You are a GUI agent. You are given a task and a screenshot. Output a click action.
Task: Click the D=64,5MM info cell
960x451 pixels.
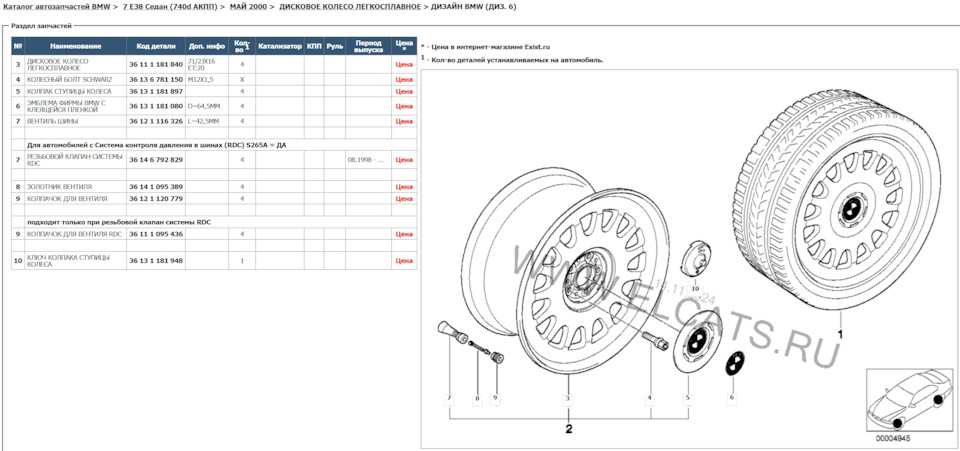click(x=207, y=106)
